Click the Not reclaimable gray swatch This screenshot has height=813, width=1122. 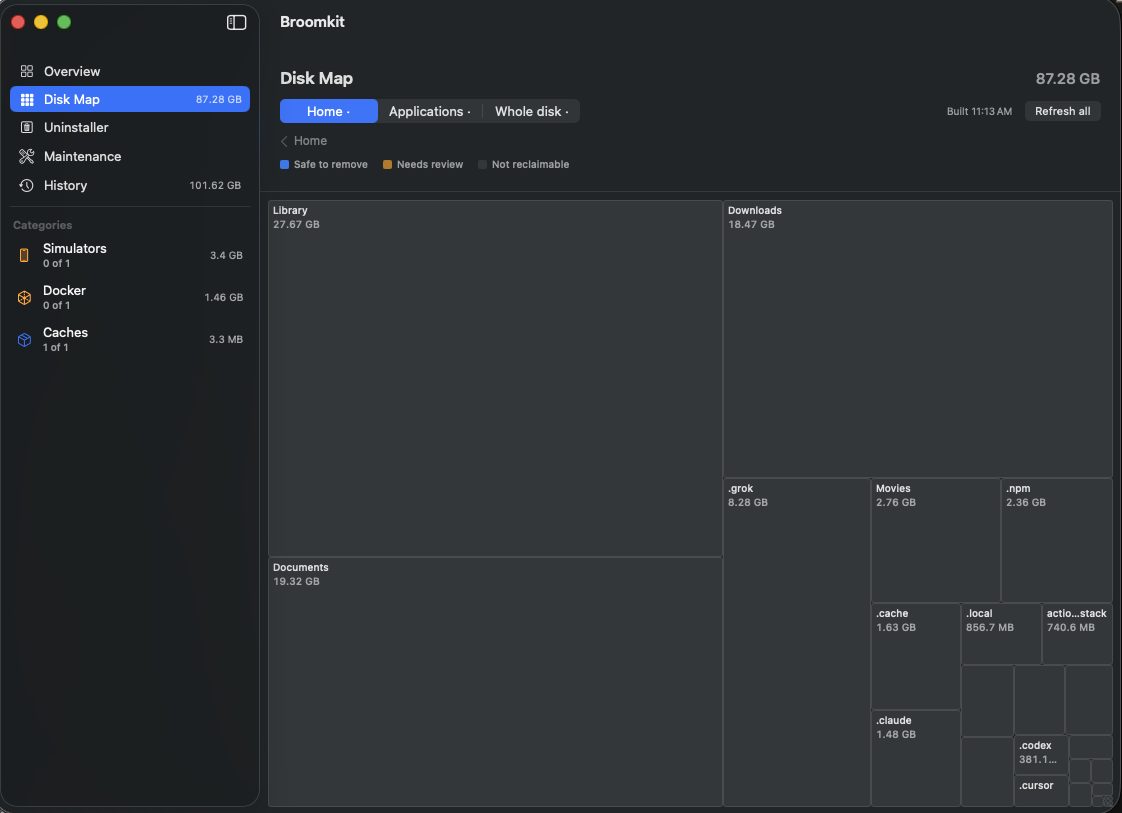(x=482, y=165)
